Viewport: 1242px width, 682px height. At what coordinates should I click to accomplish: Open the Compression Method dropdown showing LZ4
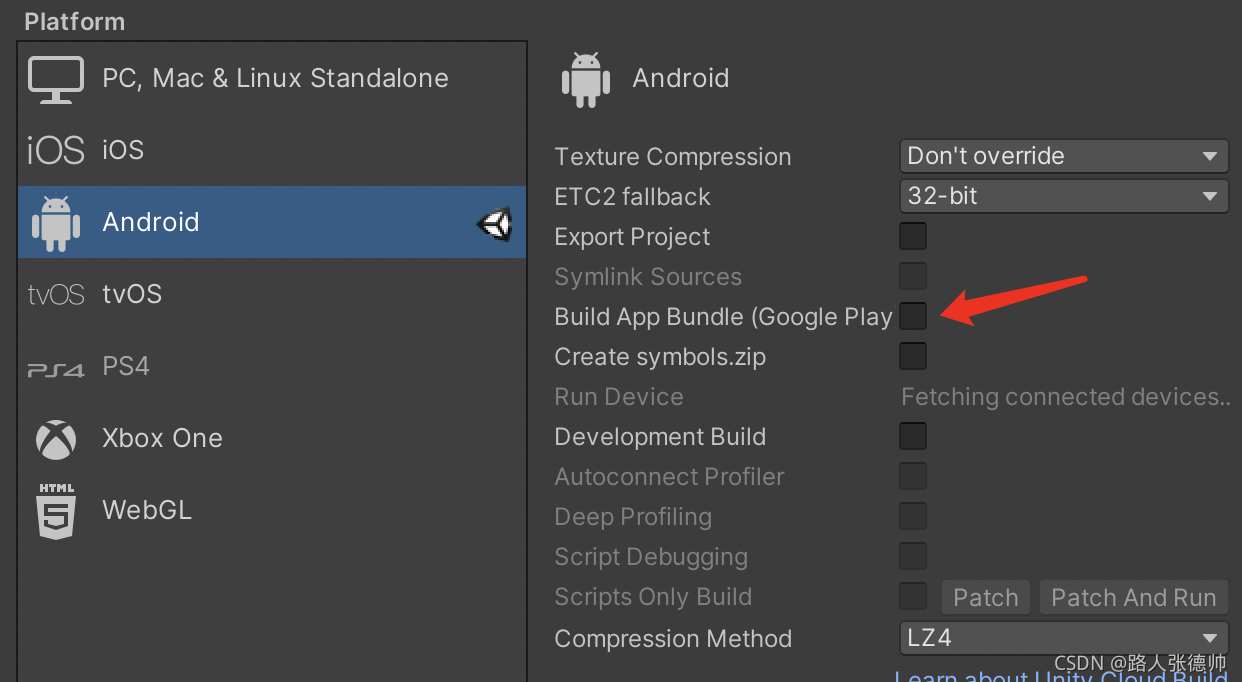[1063, 638]
